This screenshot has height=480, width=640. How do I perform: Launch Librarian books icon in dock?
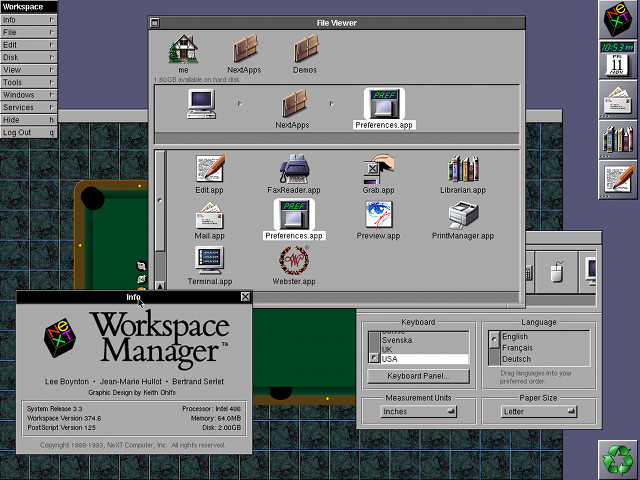618,139
